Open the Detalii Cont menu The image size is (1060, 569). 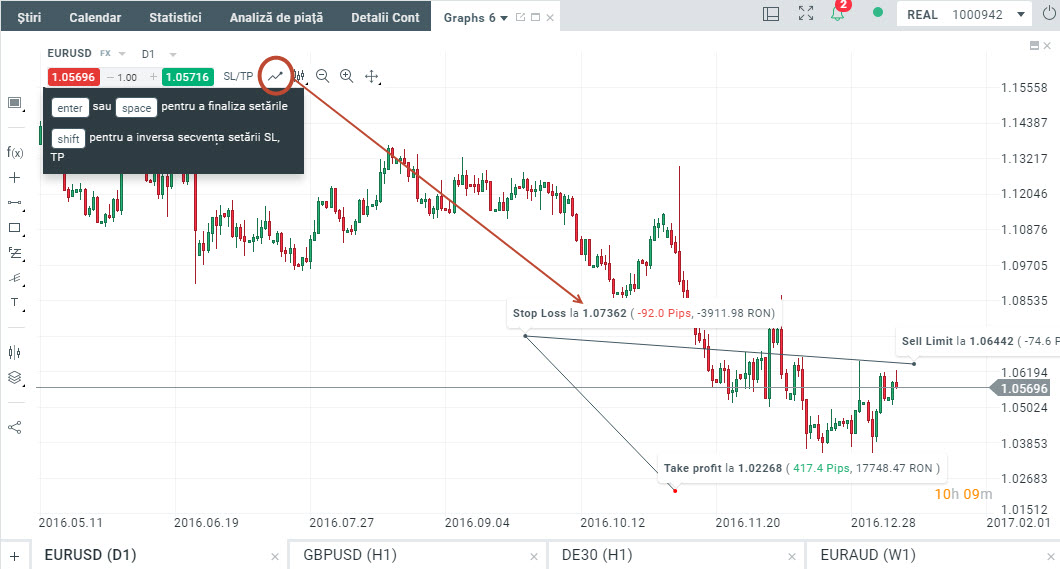(385, 18)
